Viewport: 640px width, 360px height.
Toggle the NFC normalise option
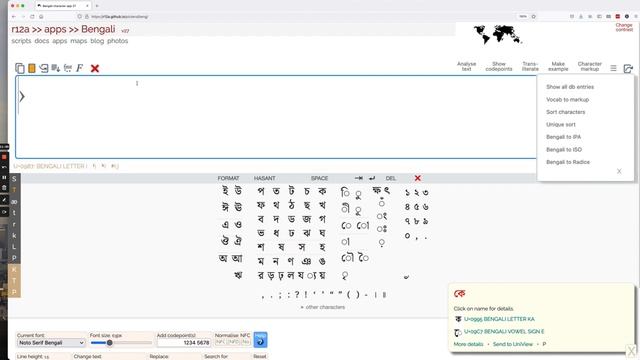(220, 342)
